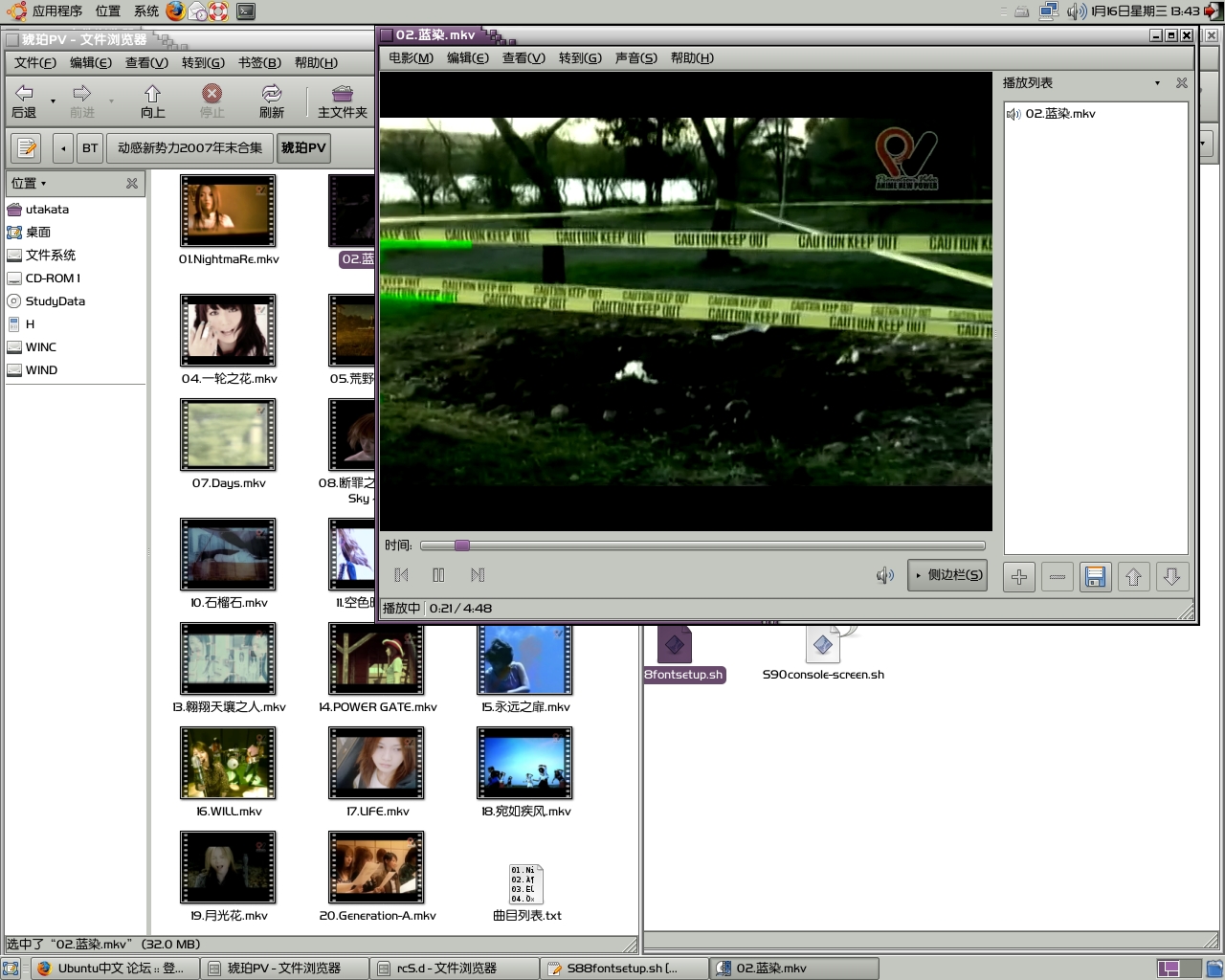The height and width of the screenshot is (980, 1225).
Task: Select S90console-screen.sh script file icon
Action: click(823, 644)
